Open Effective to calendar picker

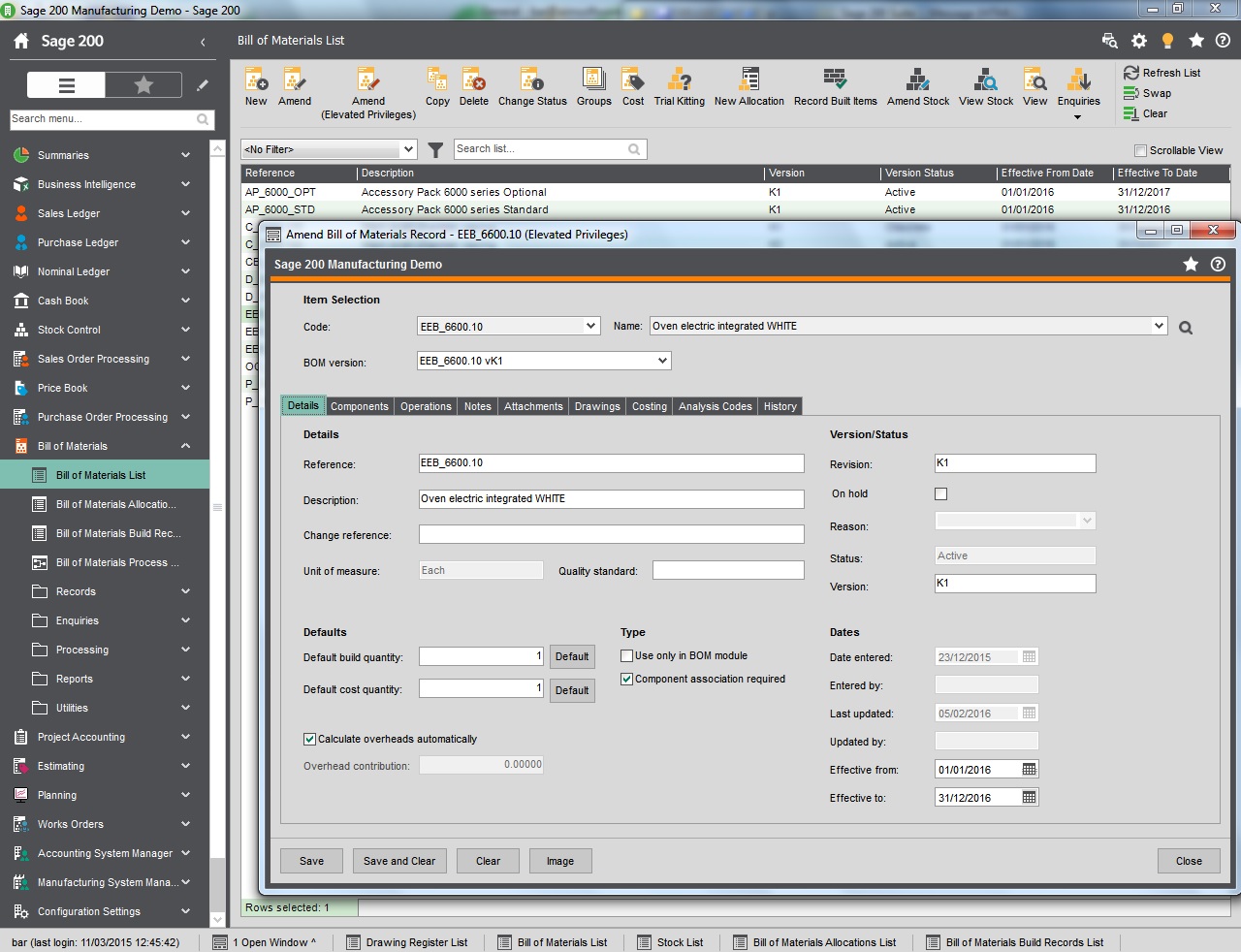click(1029, 797)
